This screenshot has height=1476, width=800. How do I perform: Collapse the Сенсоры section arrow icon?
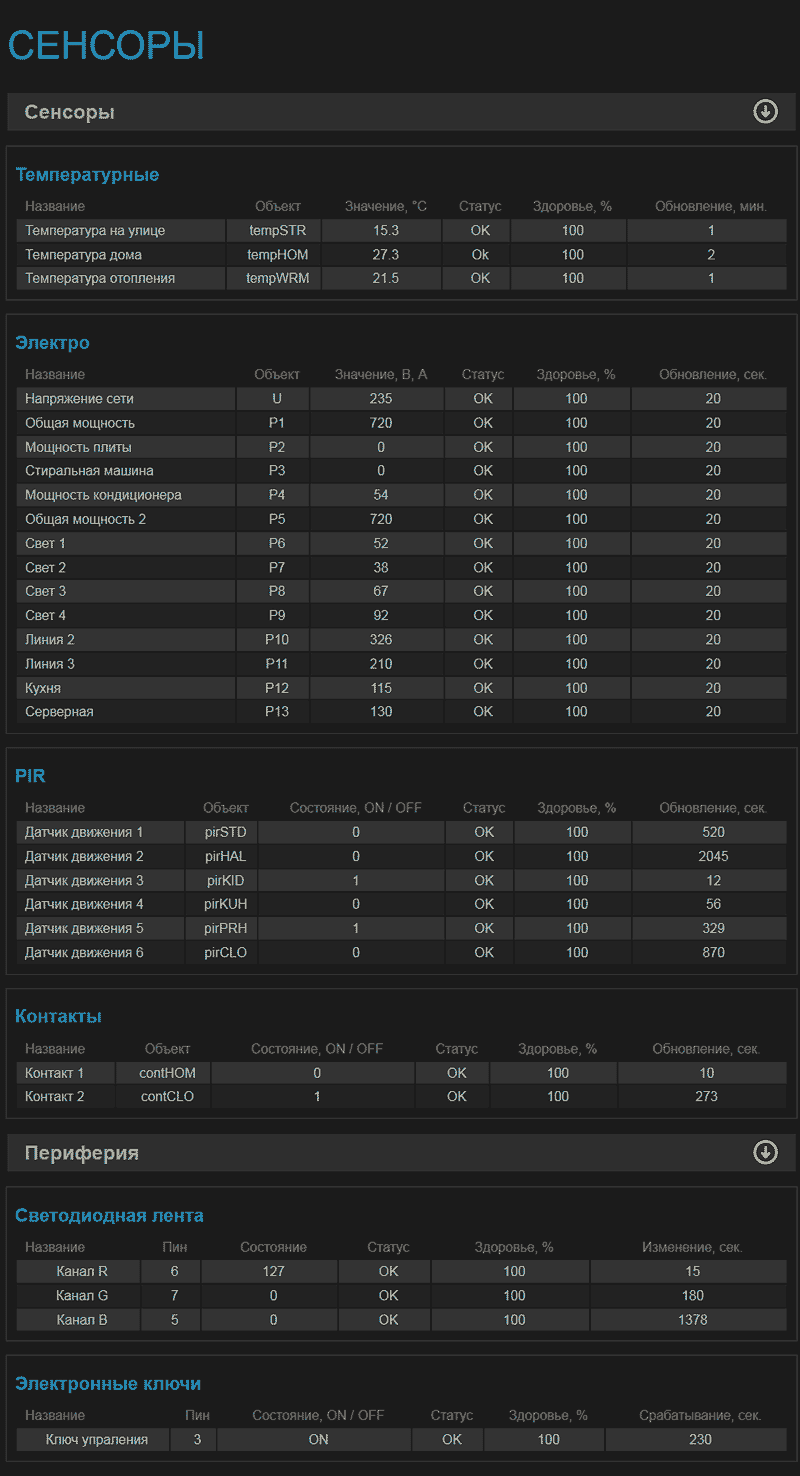765,111
